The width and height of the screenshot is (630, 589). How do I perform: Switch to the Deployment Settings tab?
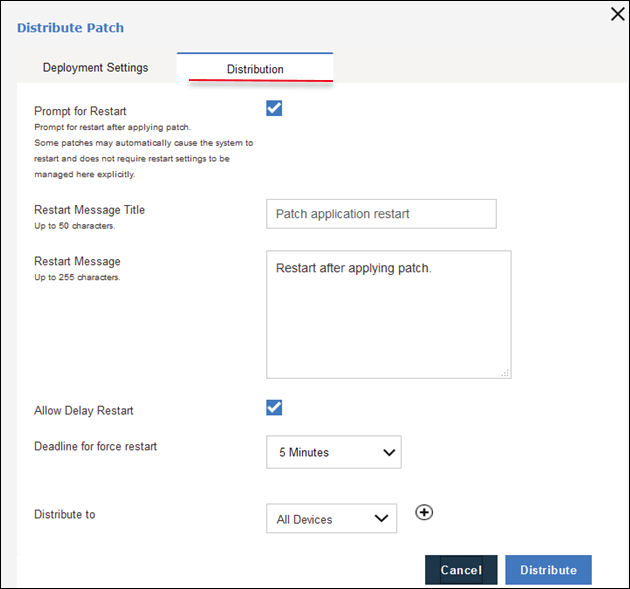[95, 68]
